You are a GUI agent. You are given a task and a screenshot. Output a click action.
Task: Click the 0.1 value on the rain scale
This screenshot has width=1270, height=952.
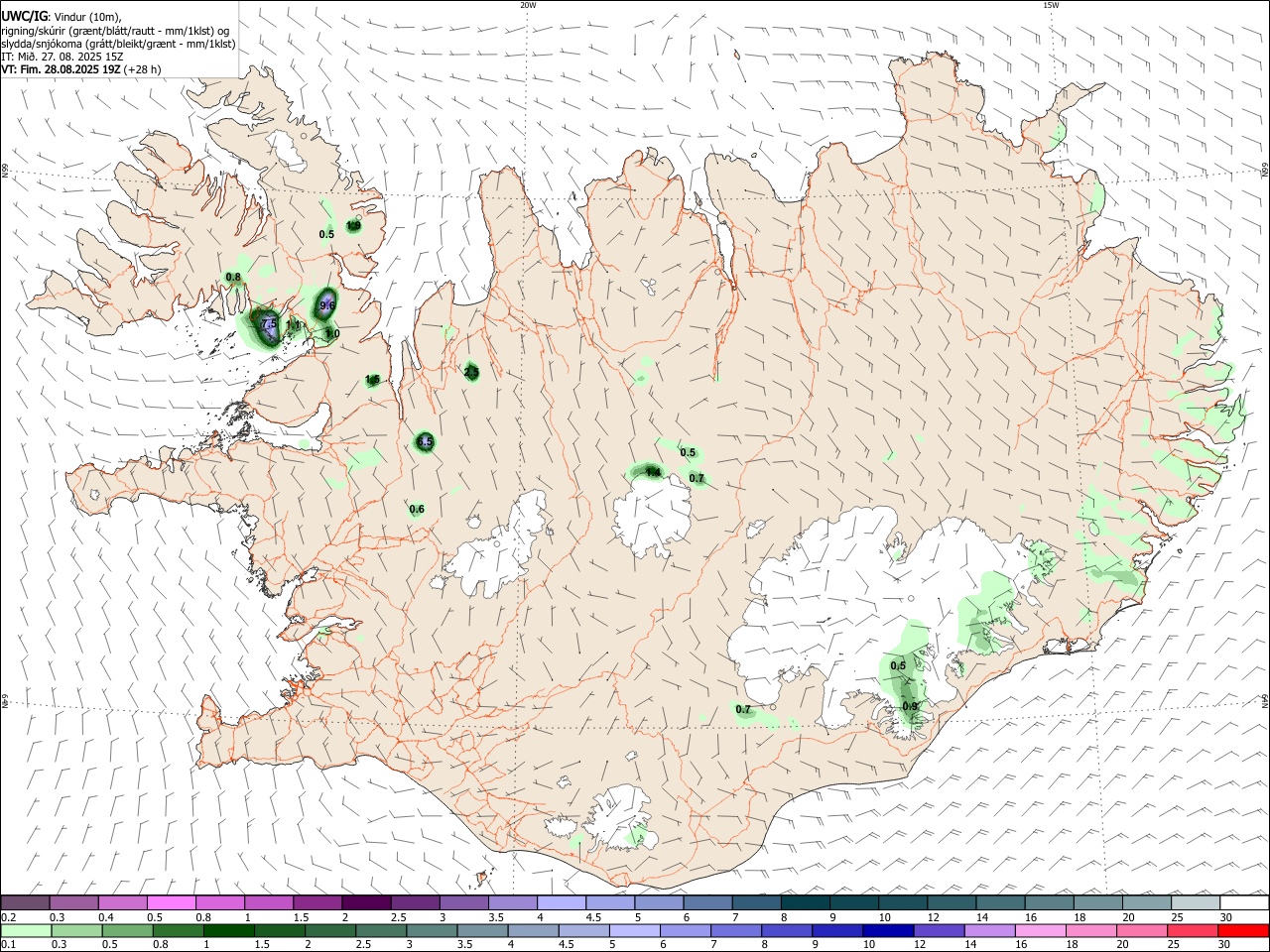click(9, 945)
